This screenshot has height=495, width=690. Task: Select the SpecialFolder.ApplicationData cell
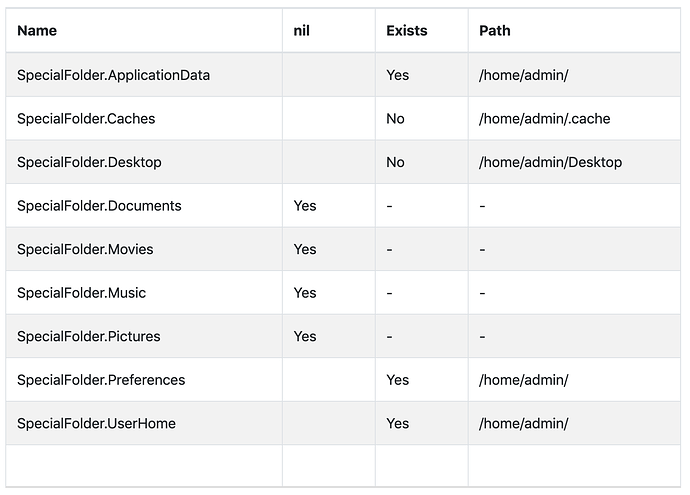[x=144, y=75]
